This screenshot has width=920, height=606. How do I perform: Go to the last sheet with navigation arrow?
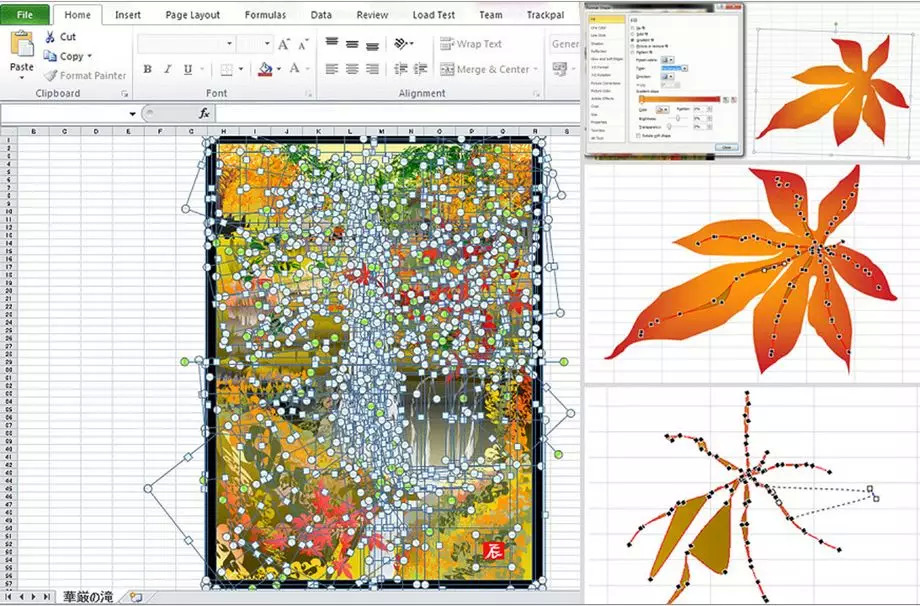(x=47, y=597)
